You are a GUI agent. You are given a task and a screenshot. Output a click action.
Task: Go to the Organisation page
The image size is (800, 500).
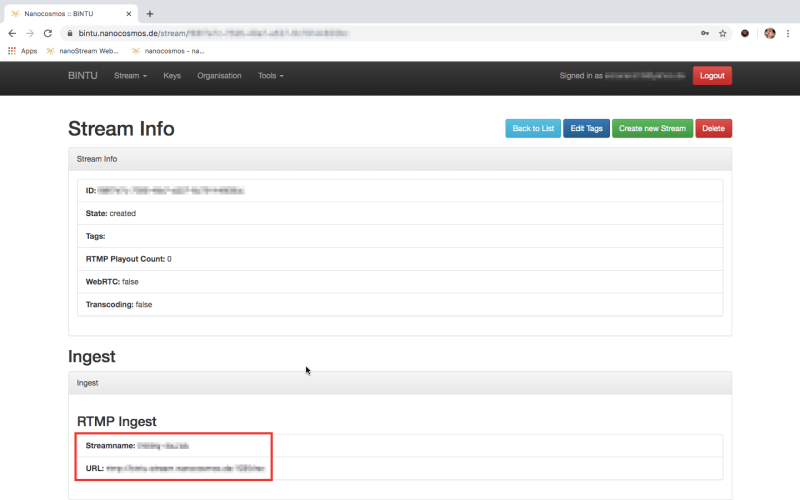point(219,76)
